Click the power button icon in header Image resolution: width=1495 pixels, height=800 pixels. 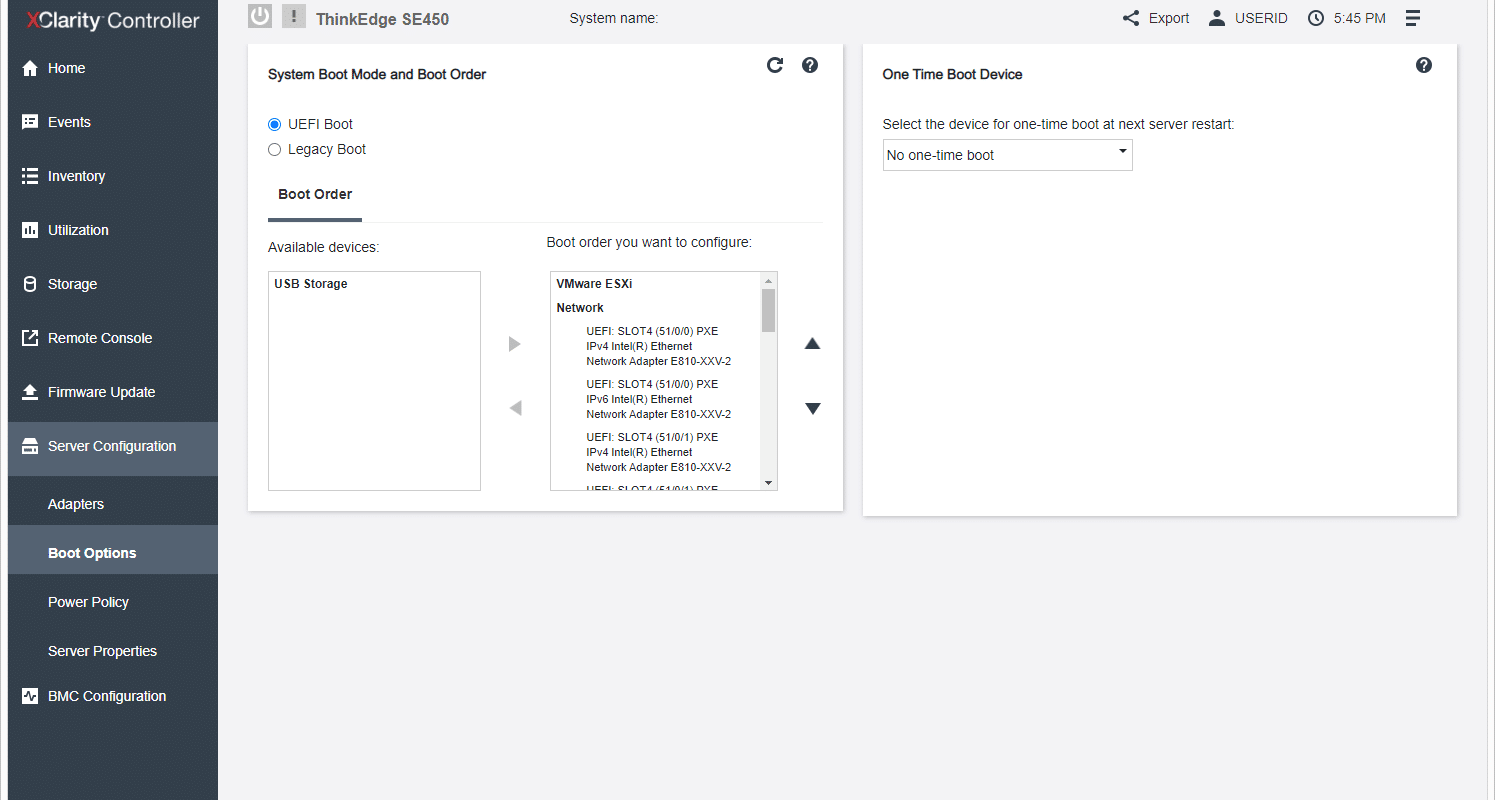tap(260, 16)
